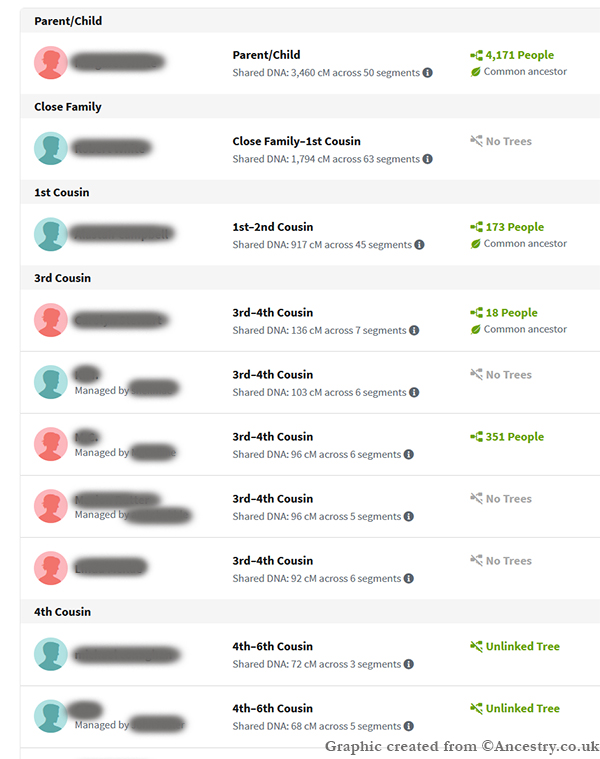Screen dimensions: 600x759
Task: Click info icon beside 1,794 cM shared DNA
Action: (428, 159)
